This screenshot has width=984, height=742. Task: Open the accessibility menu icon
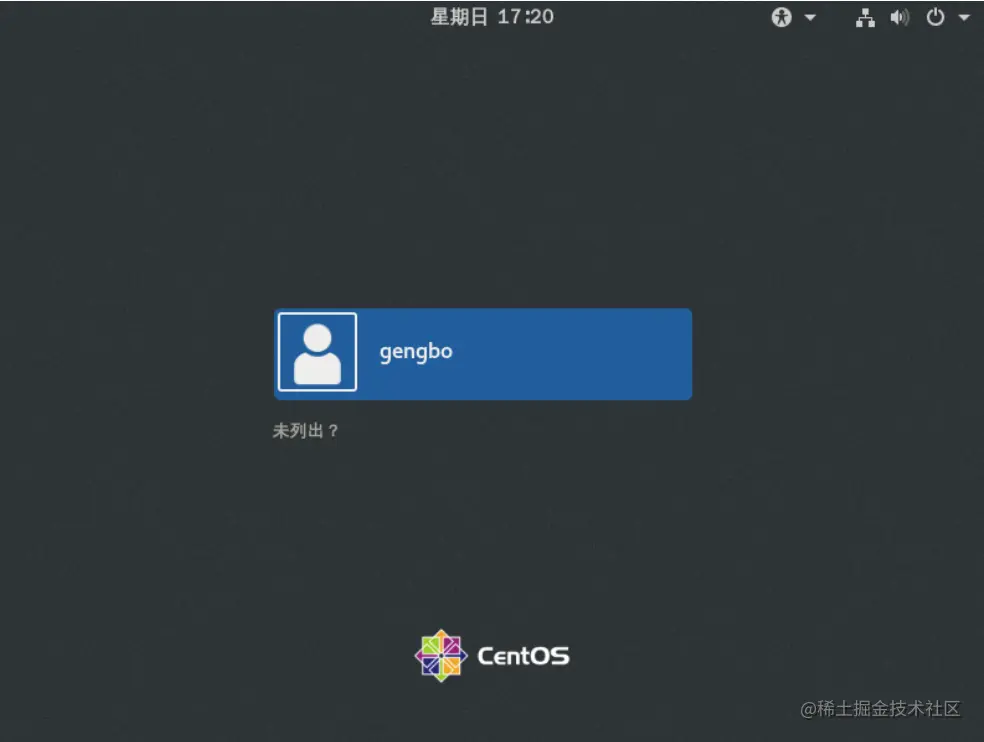point(781,17)
